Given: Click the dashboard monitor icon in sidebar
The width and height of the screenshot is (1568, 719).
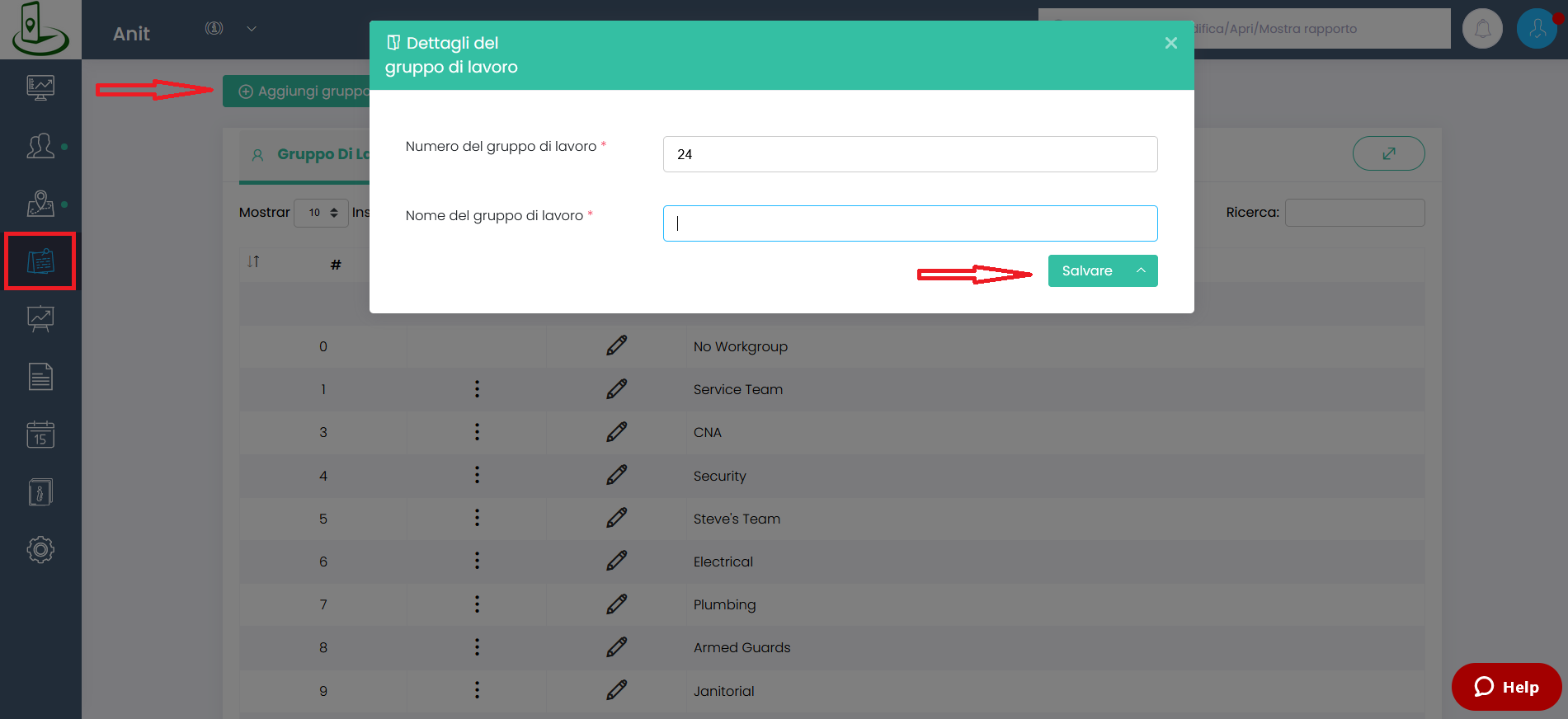Looking at the screenshot, I should (x=40, y=87).
